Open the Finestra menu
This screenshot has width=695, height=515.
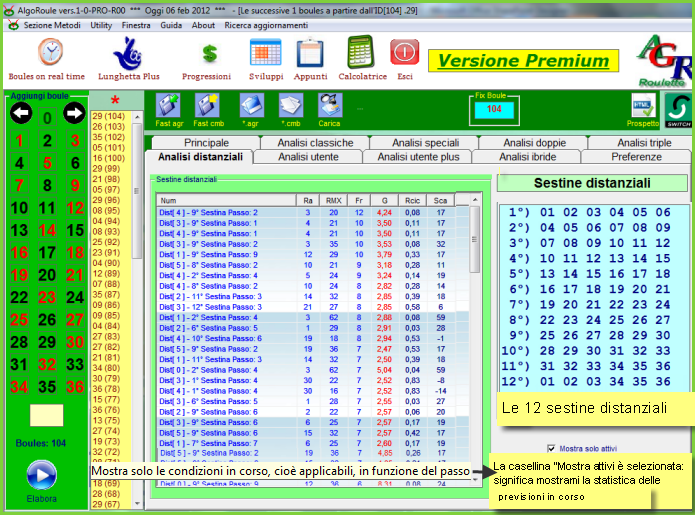[x=136, y=25]
